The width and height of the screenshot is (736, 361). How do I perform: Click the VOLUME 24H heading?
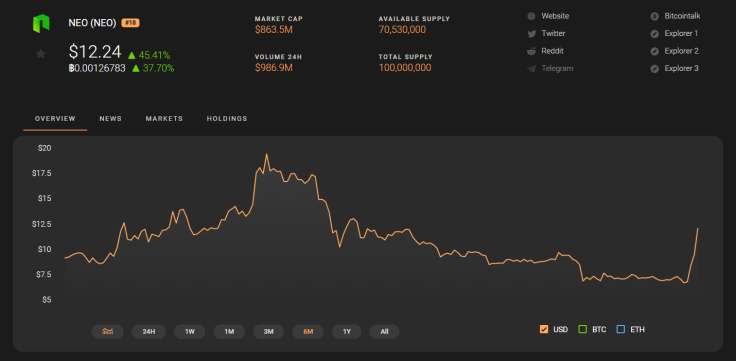point(278,57)
